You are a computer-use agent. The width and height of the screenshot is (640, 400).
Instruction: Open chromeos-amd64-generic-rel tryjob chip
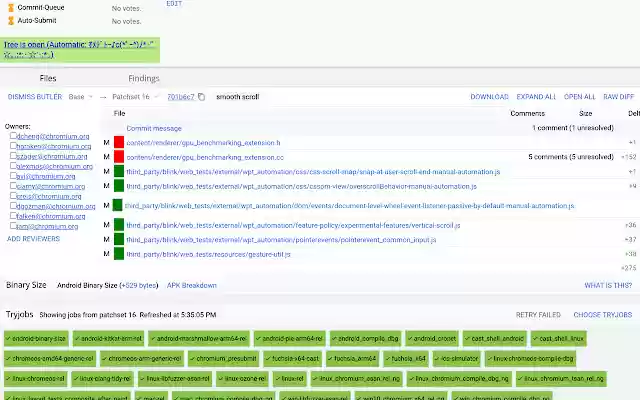click(x=50, y=358)
